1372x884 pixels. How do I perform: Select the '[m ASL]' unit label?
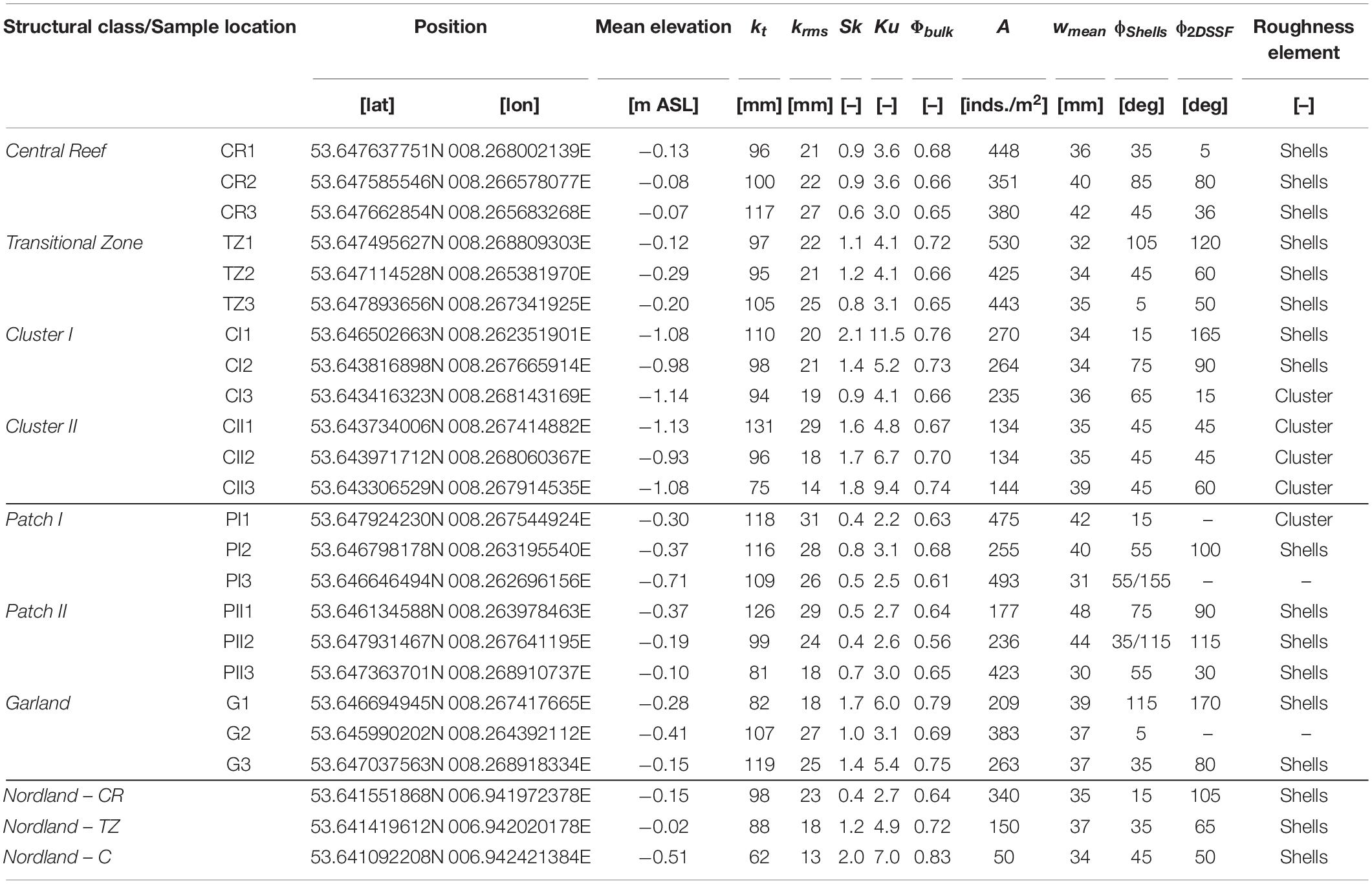(x=663, y=105)
